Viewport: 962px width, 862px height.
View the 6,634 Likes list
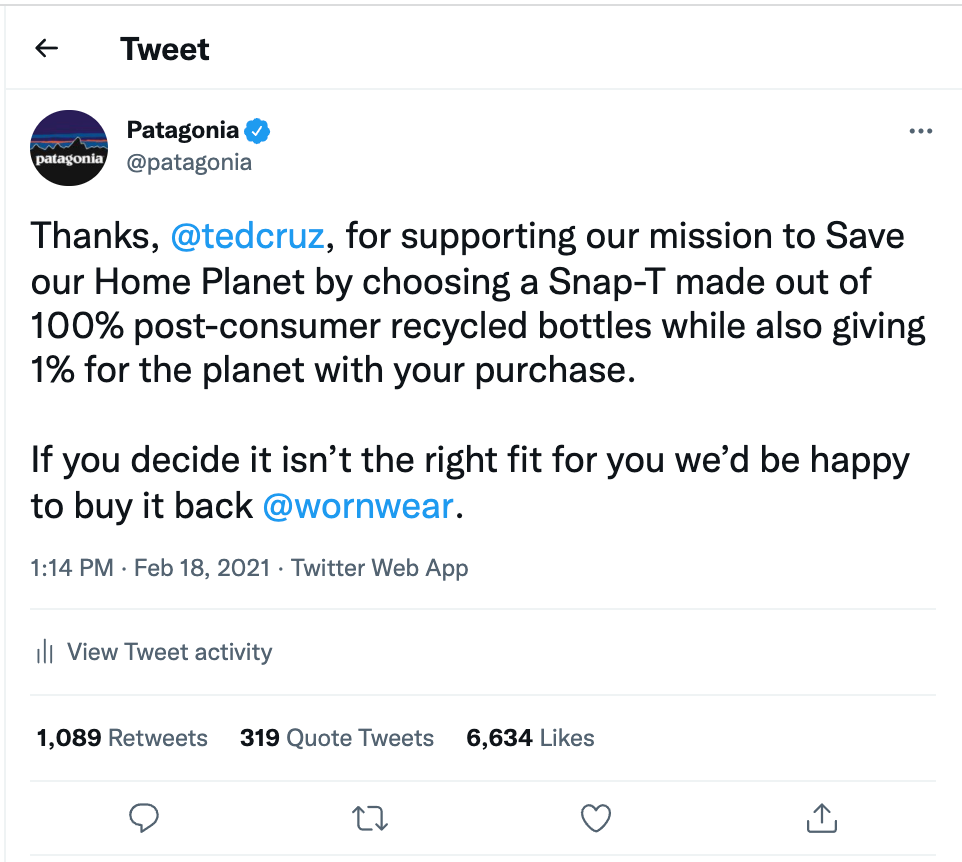[530, 738]
